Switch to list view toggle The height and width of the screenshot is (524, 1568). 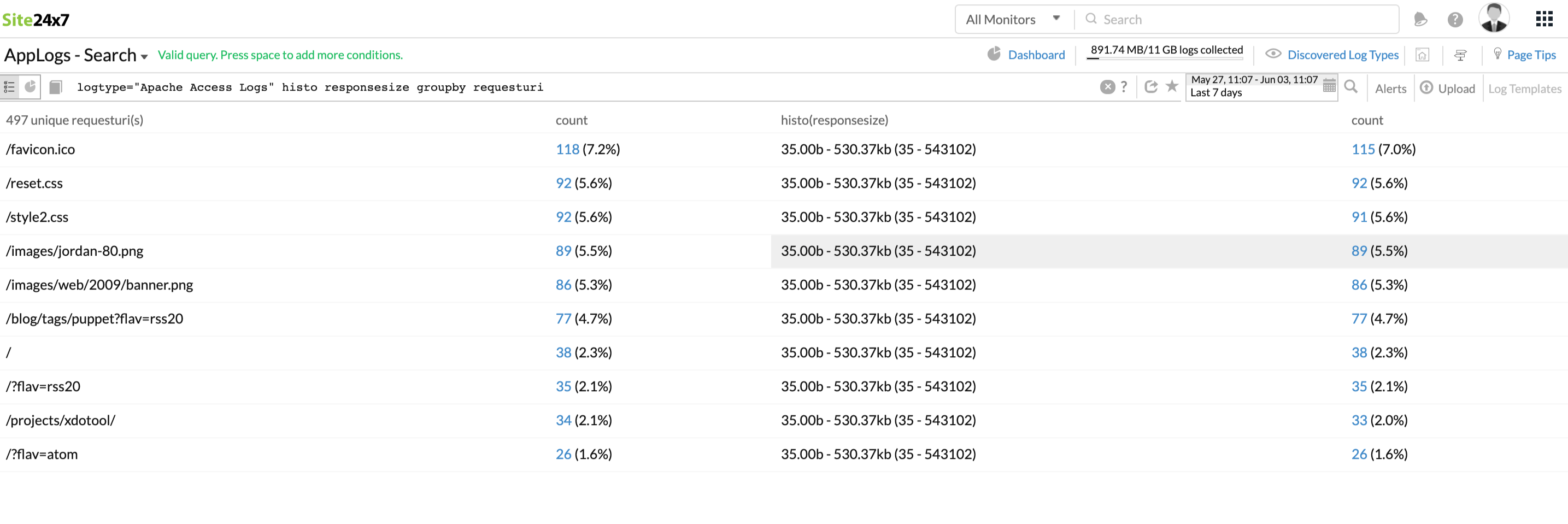coord(10,87)
